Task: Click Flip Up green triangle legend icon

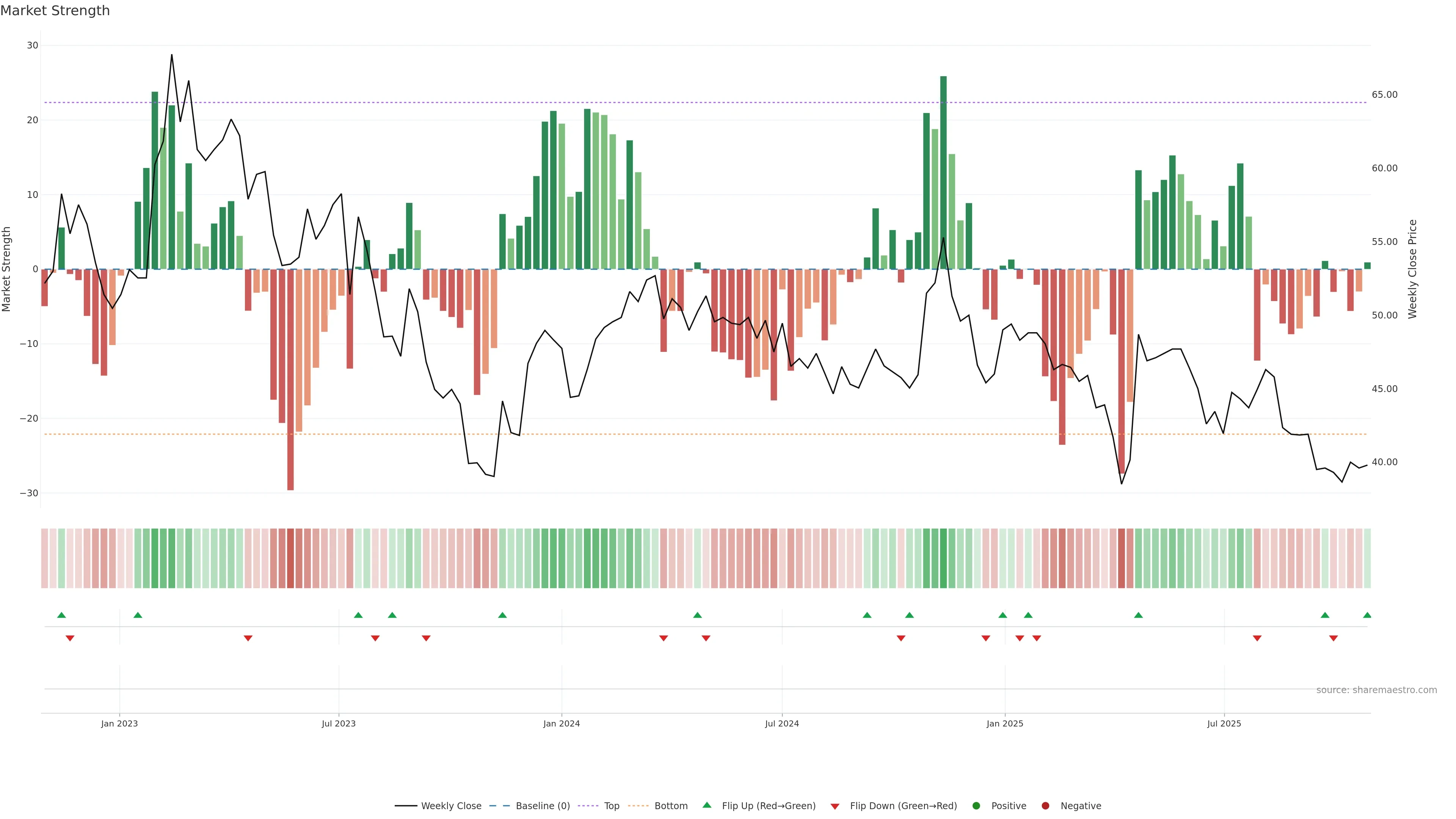Action: click(x=706, y=805)
